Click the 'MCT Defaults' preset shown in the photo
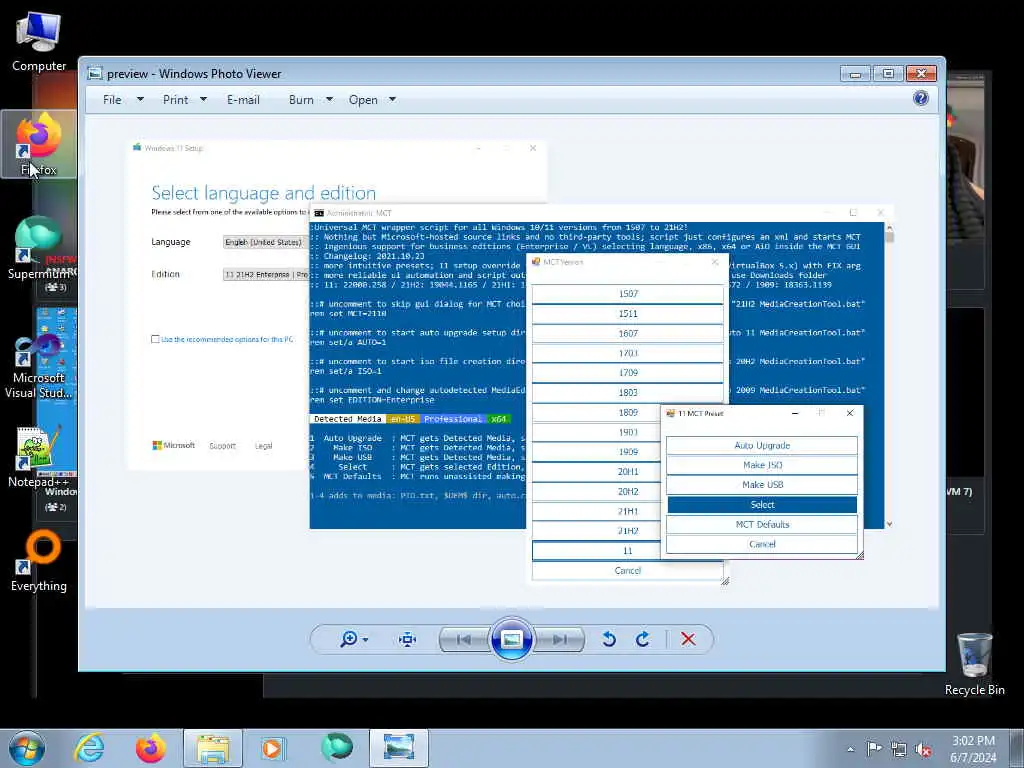This screenshot has width=1024, height=768. pos(762,524)
